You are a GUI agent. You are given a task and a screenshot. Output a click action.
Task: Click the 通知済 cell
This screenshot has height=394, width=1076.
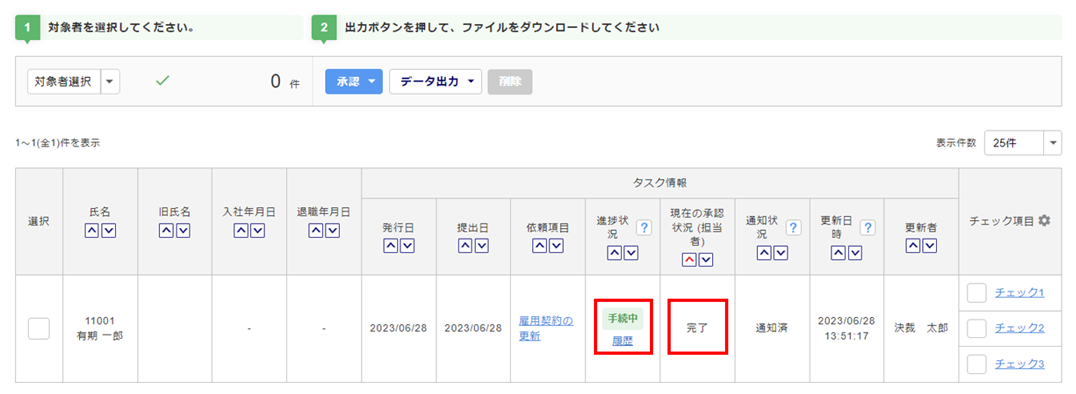[x=772, y=328]
